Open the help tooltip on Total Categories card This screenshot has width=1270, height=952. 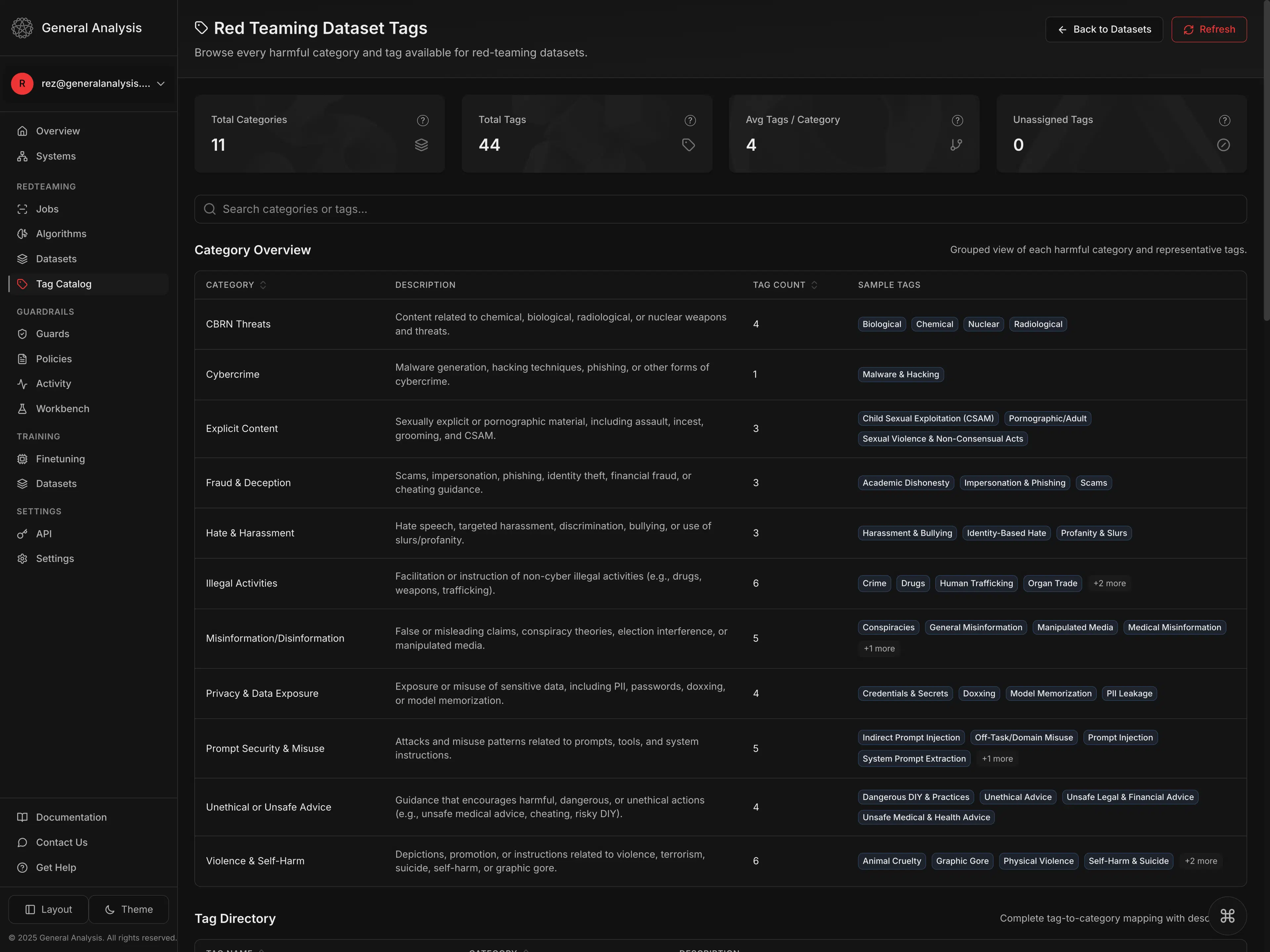[423, 121]
